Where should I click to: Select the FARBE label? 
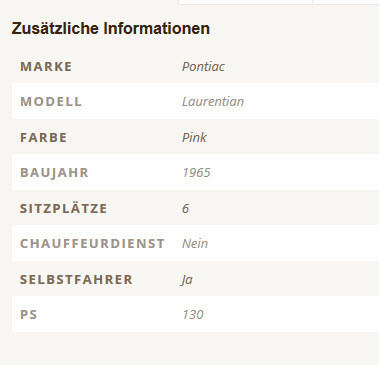click(44, 138)
